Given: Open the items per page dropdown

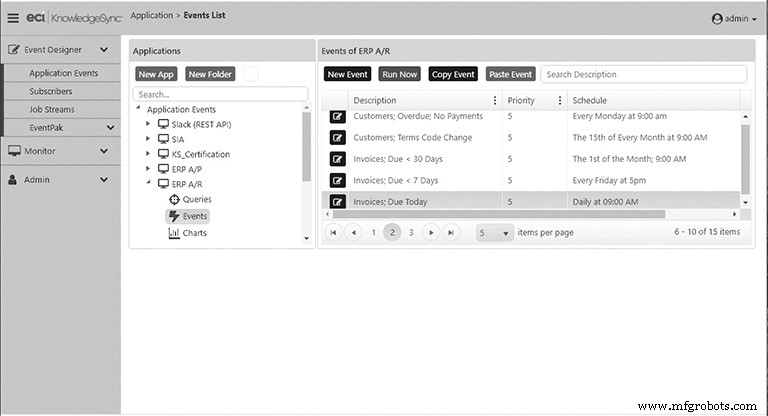Looking at the screenshot, I should (x=495, y=233).
